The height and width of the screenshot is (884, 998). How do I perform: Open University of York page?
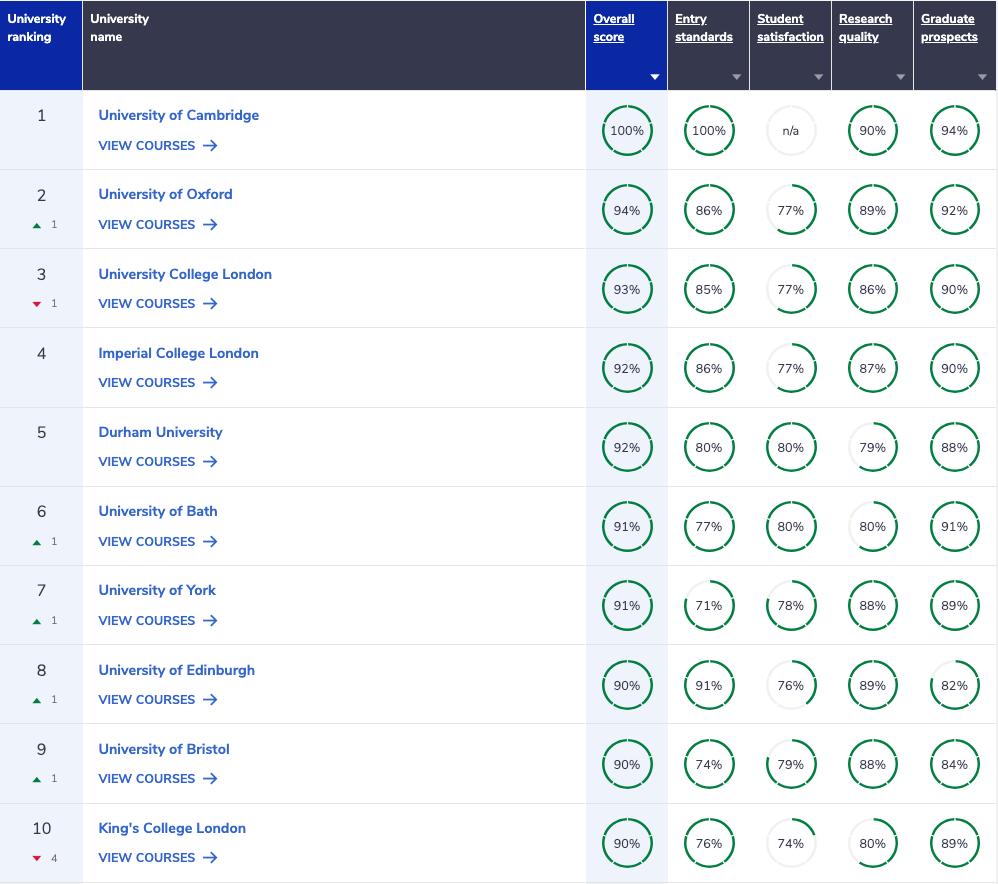pos(157,590)
